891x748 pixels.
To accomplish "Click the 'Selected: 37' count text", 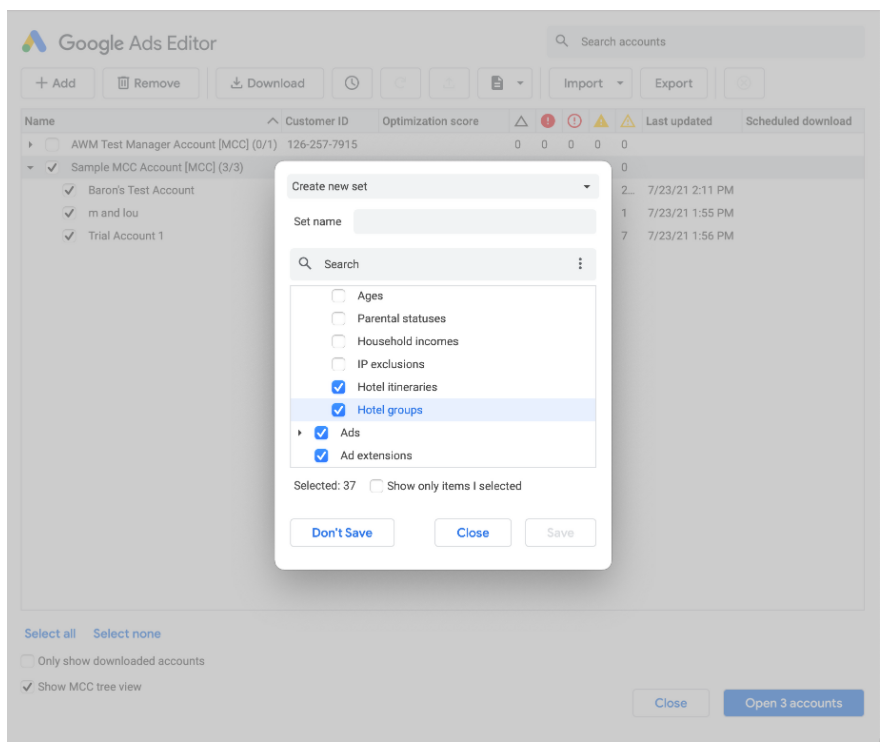I will 324,486.
